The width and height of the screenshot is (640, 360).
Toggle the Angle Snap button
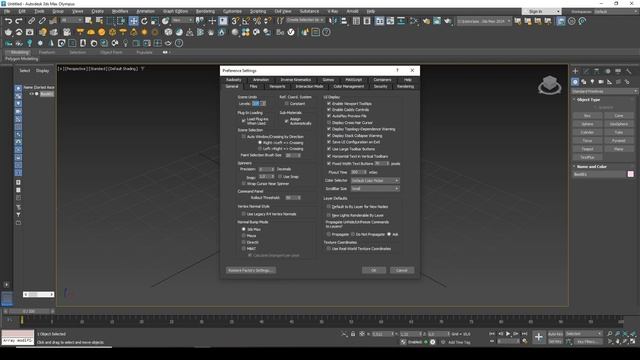[246, 21]
